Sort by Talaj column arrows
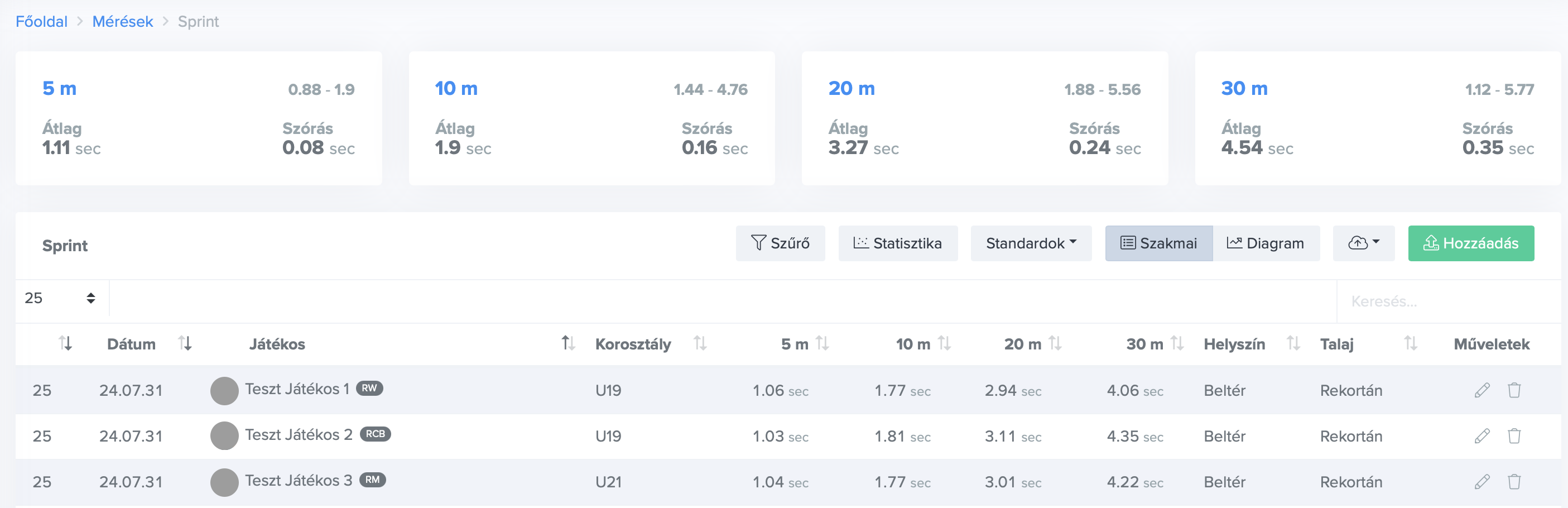1568x508 pixels. [1410, 343]
